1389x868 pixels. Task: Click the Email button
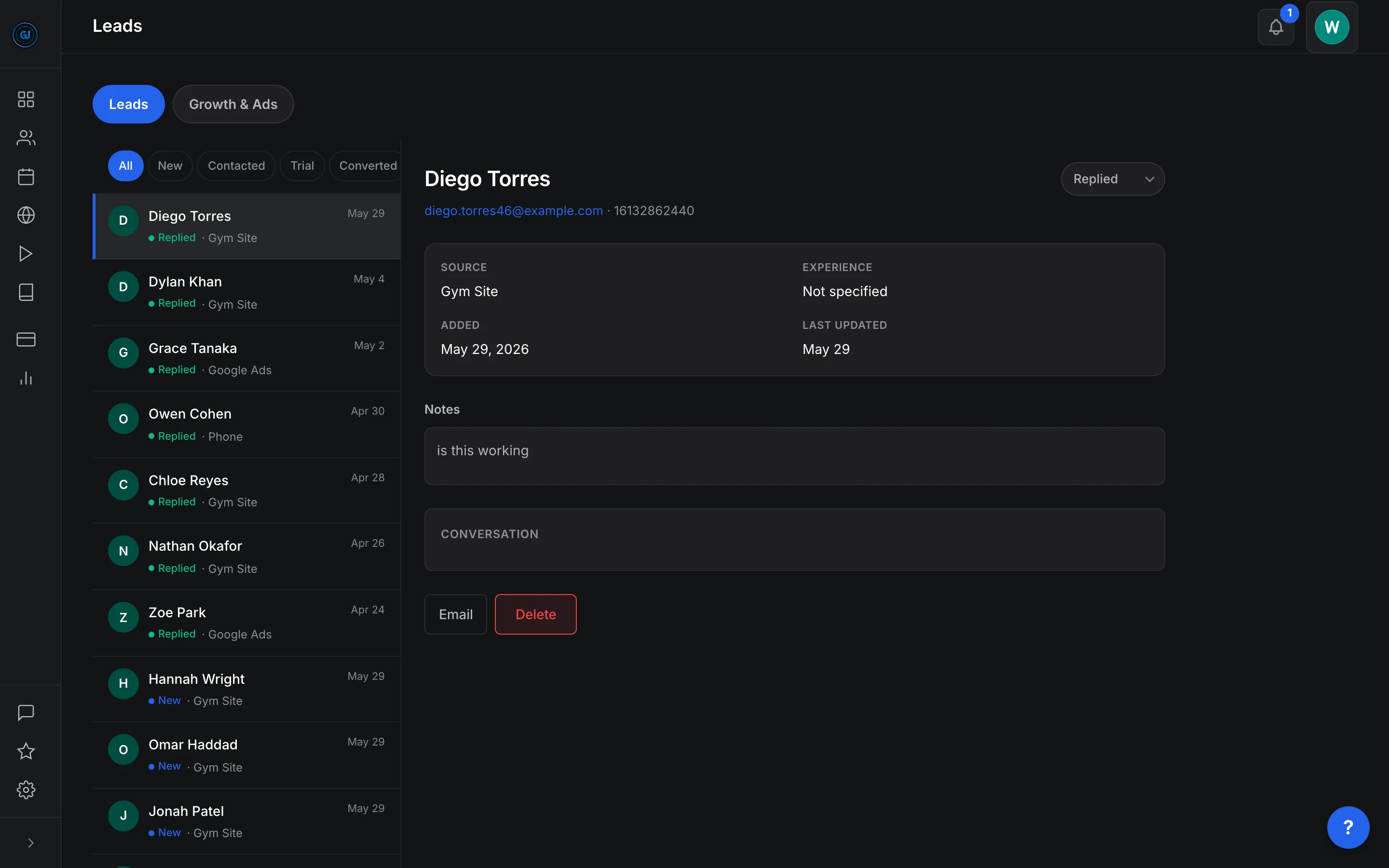click(x=456, y=614)
